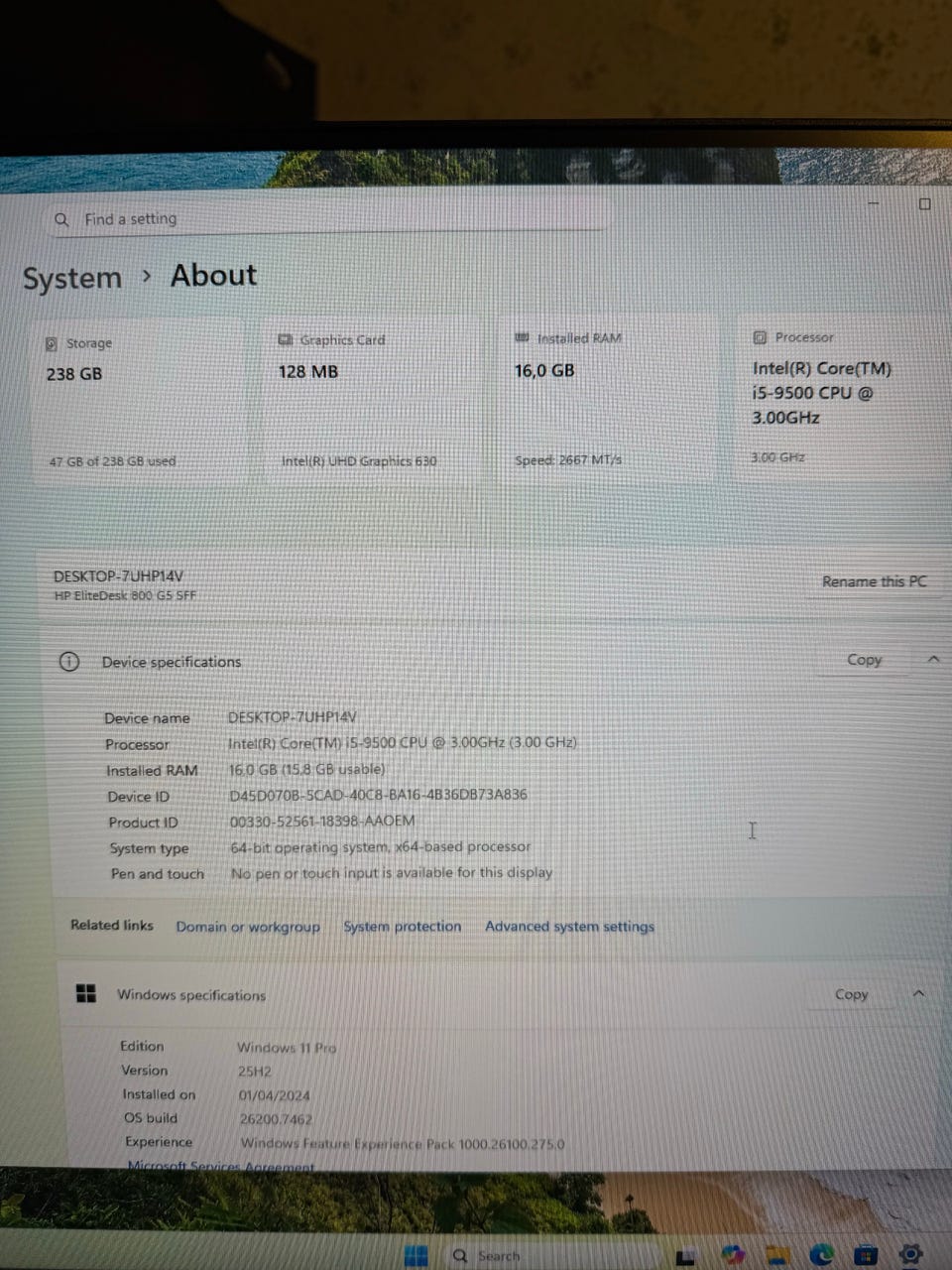
Task: Click the Installed on 01/04/2024 value
Action: 274,1095
